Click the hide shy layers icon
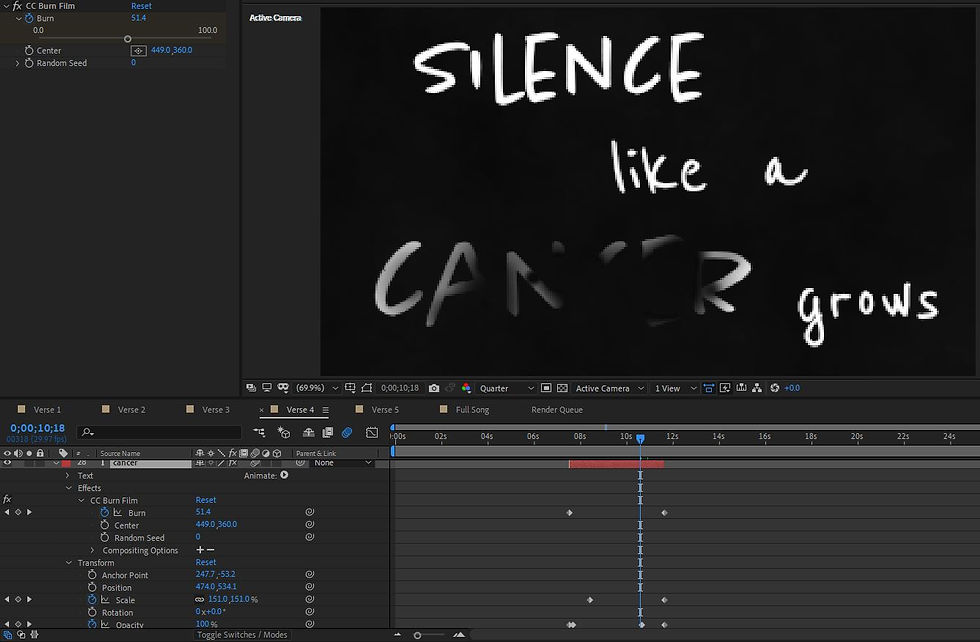The image size is (980, 642). pyautogui.click(x=308, y=432)
